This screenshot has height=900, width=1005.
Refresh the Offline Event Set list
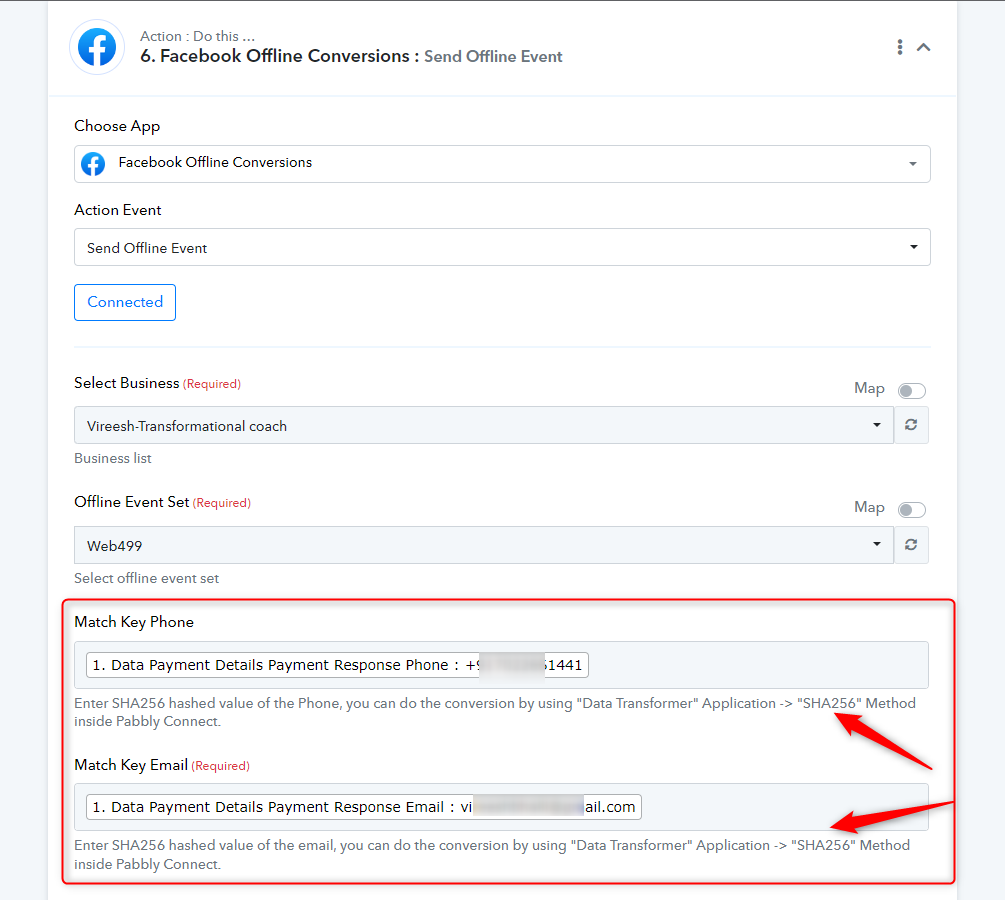click(911, 545)
